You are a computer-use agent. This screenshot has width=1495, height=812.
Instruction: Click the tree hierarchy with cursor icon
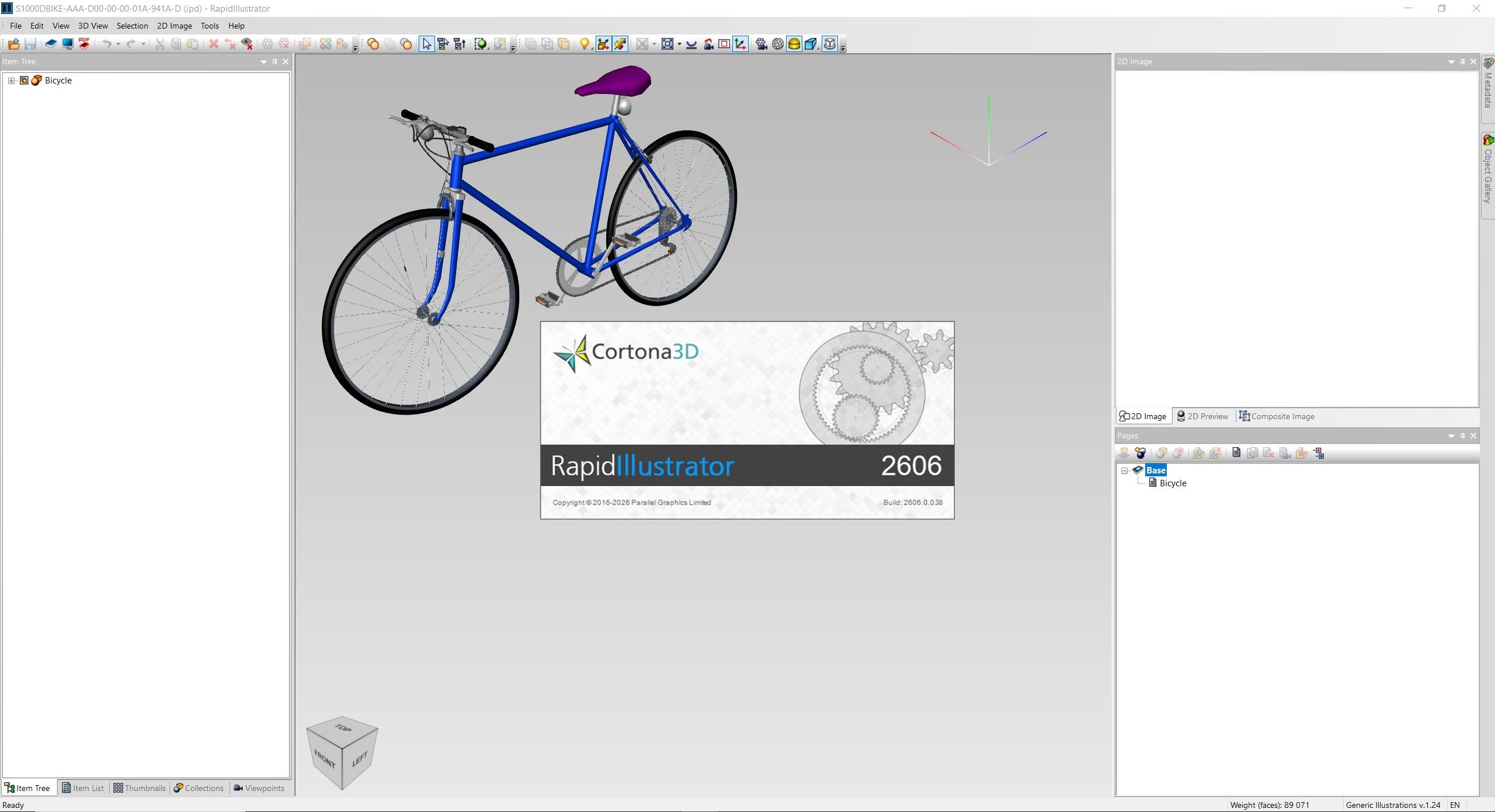coord(443,44)
